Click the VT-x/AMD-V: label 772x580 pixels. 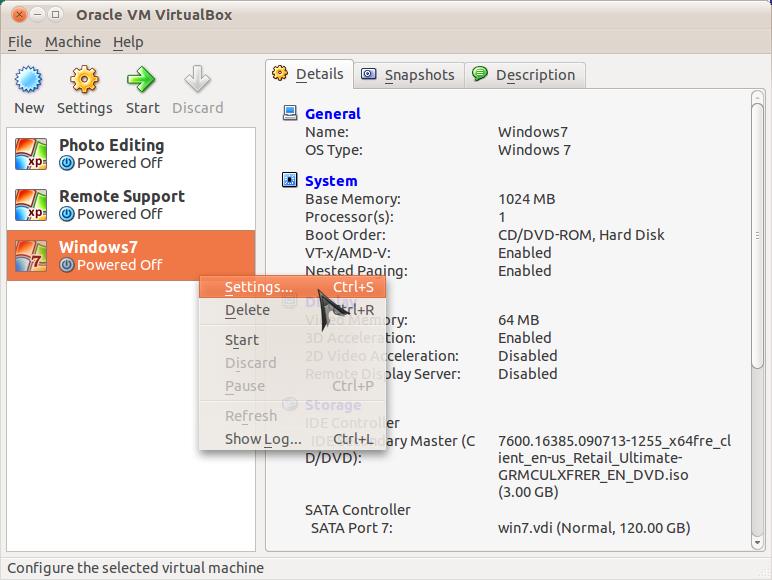[x=348, y=253]
